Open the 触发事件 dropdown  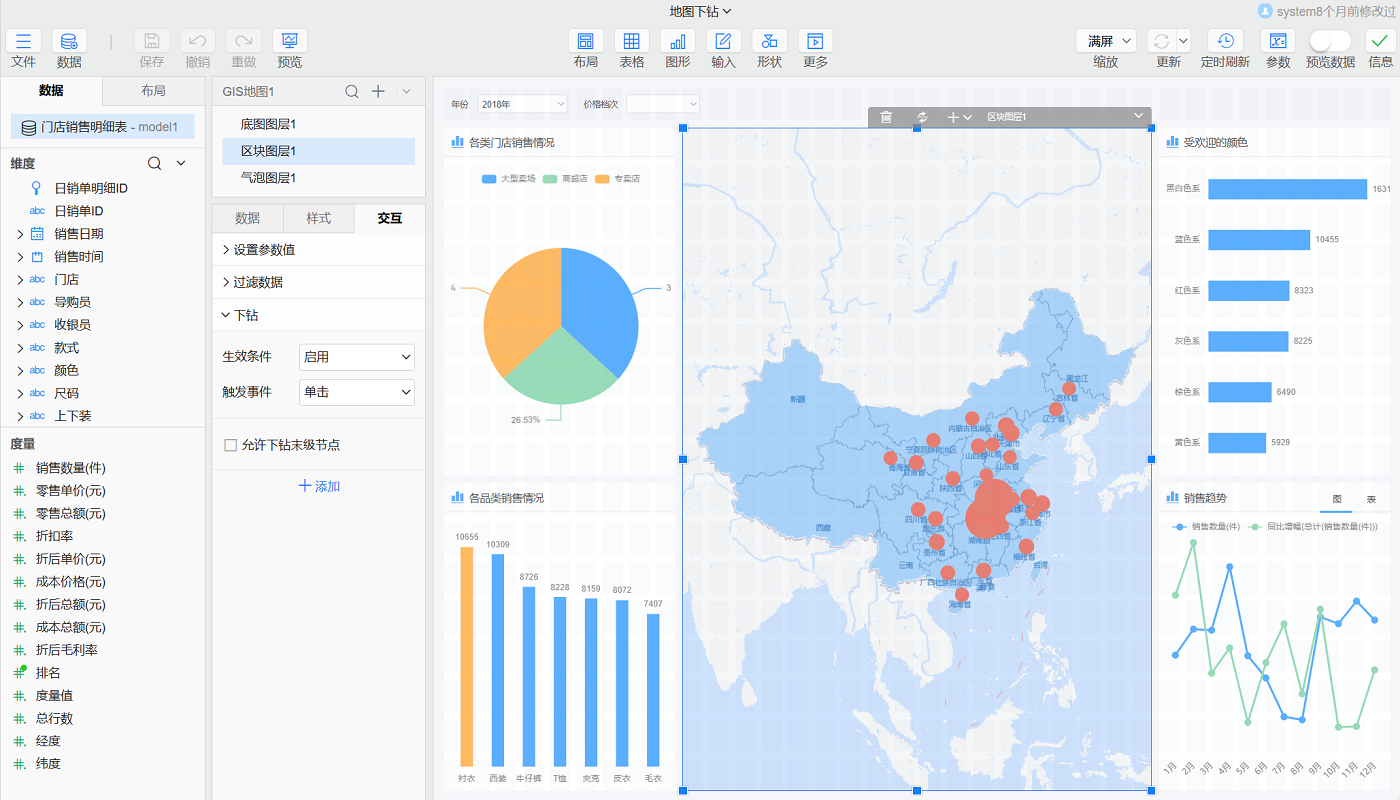click(356, 392)
